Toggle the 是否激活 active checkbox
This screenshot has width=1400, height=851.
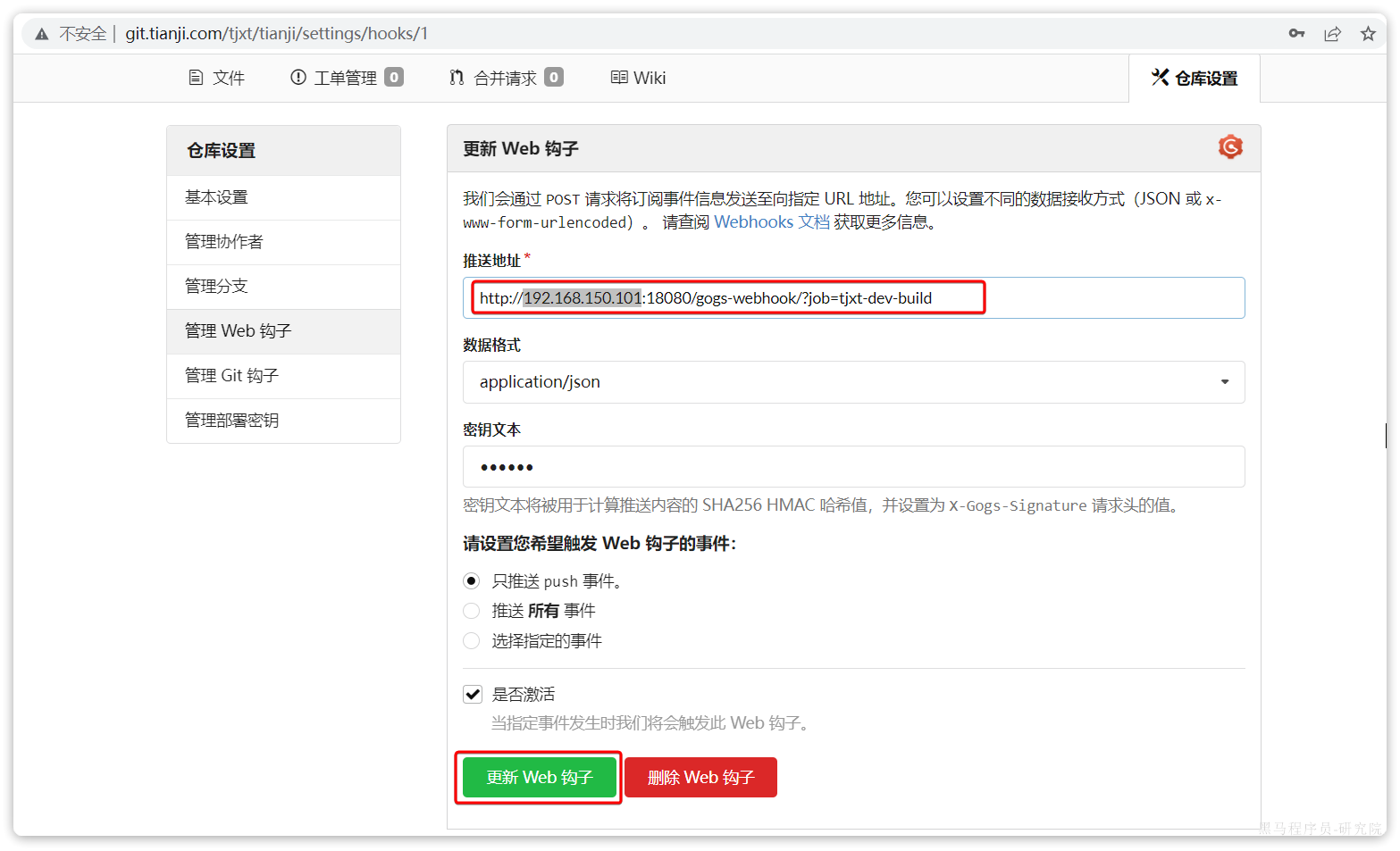tap(473, 694)
